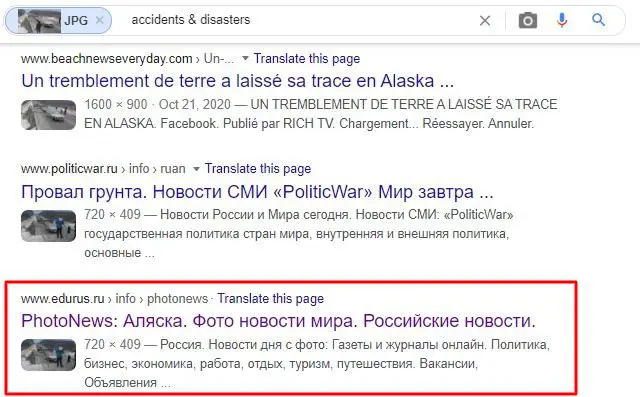Open the "Провал грунта" PoliticWar result
The height and width of the screenshot is (397, 640).
tap(258, 191)
